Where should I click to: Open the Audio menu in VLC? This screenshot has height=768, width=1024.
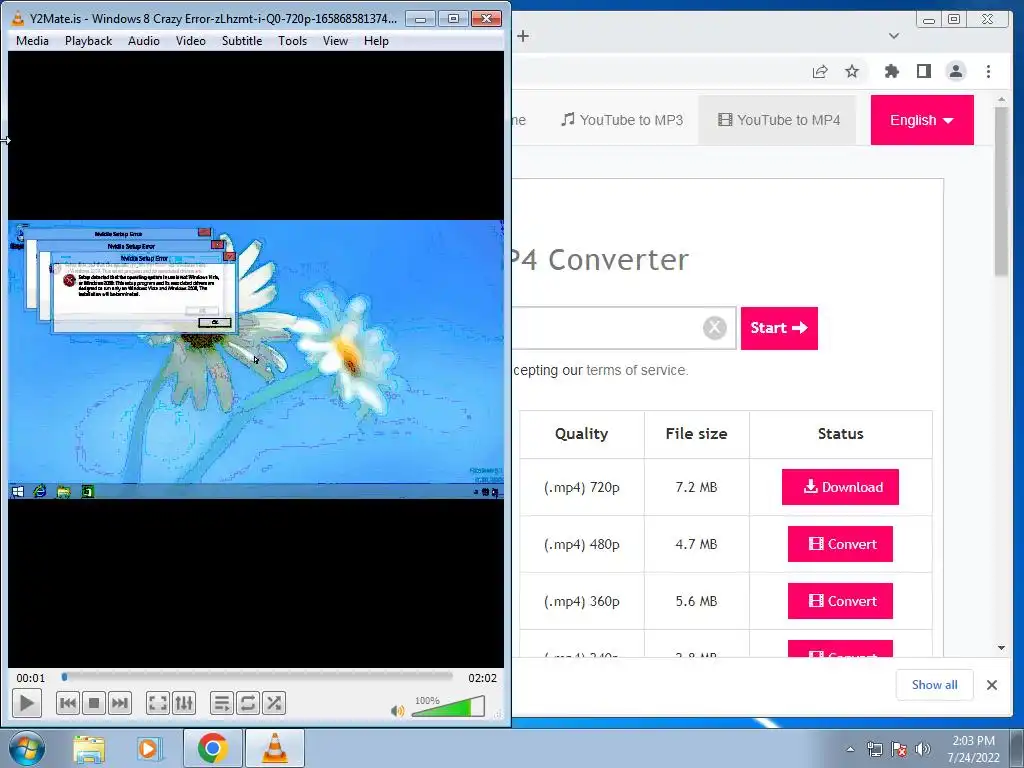pos(144,40)
